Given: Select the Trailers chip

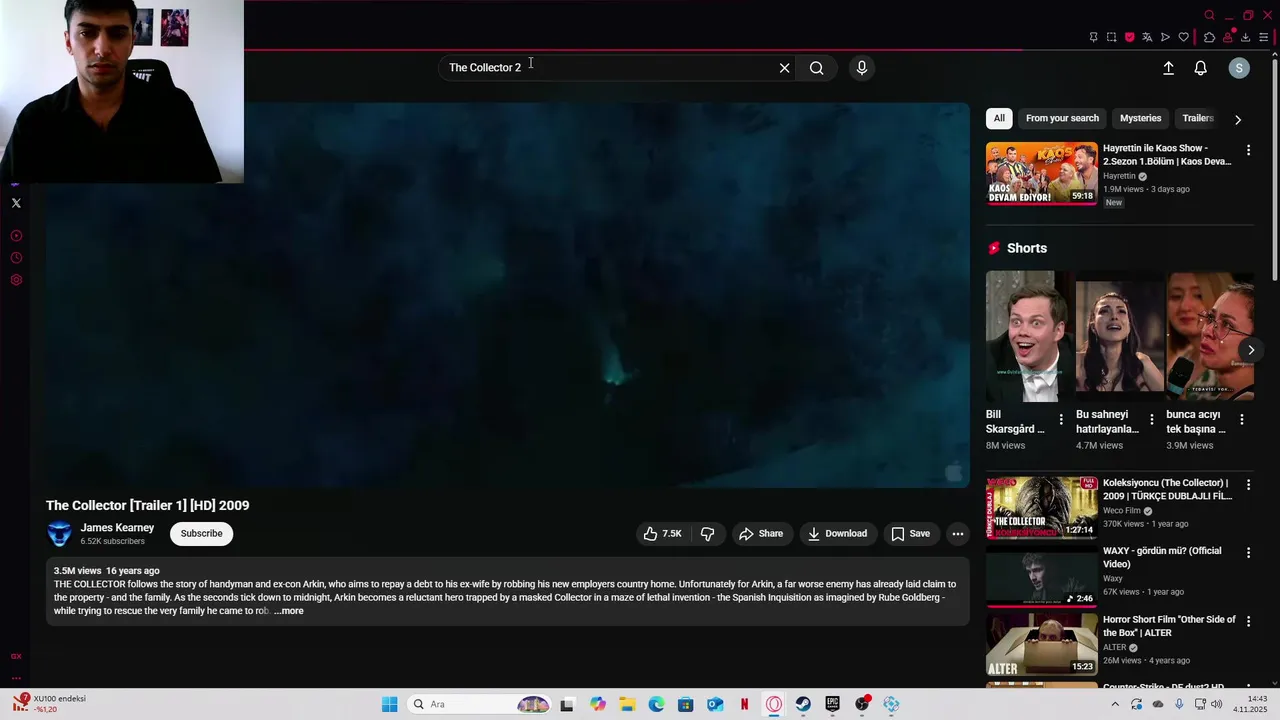Looking at the screenshot, I should coord(1198,118).
